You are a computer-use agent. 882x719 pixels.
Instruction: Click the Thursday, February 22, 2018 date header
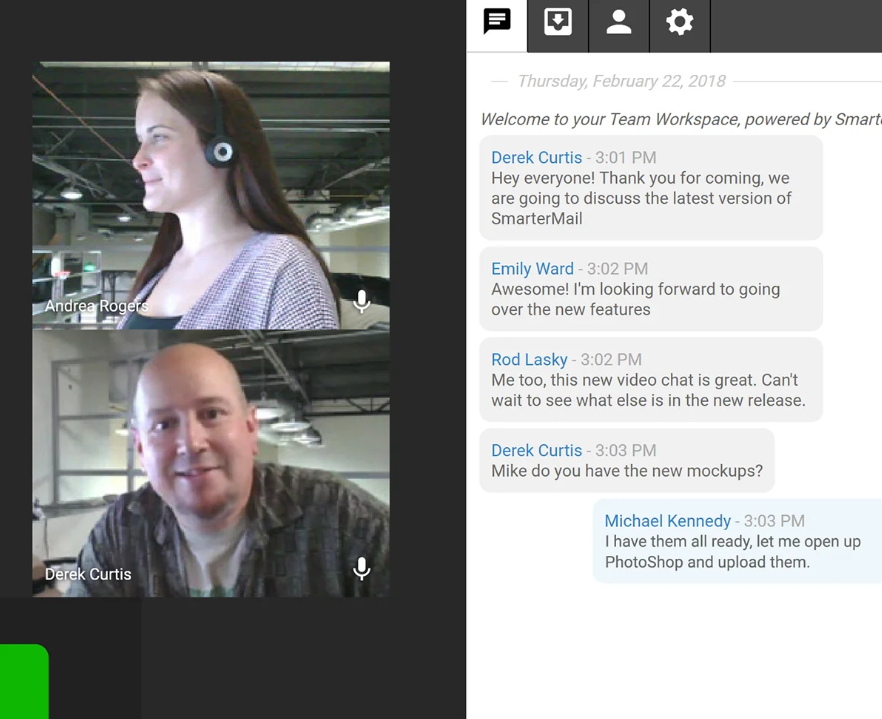click(x=621, y=81)
